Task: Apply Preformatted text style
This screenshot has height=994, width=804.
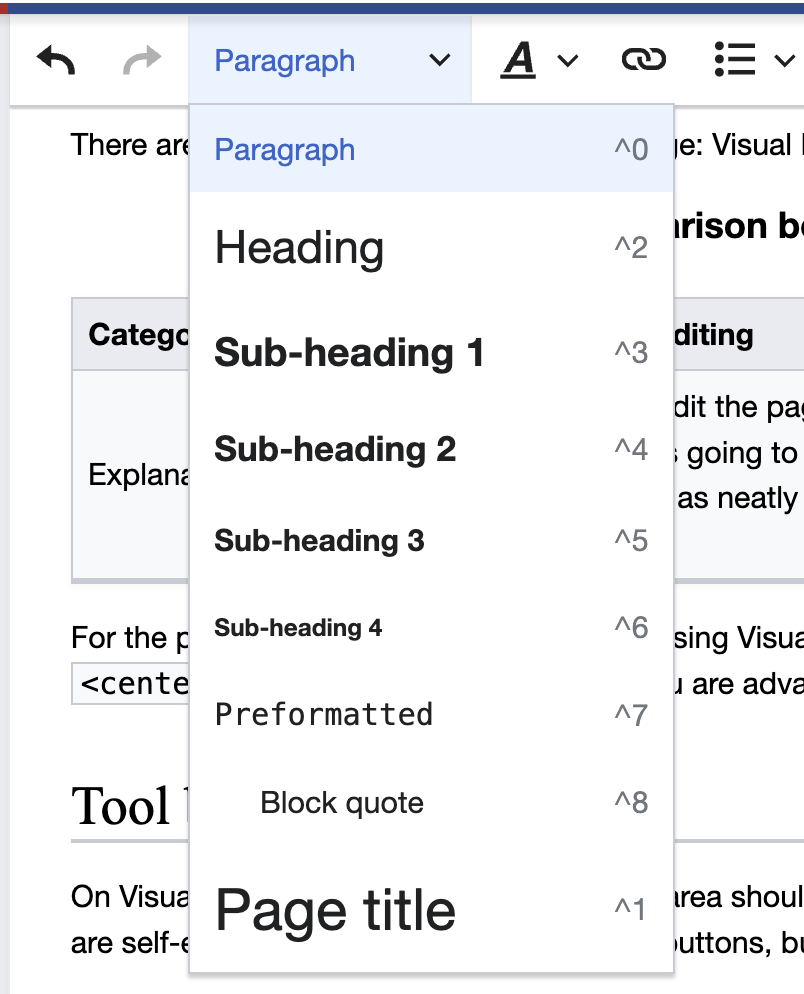Action: tap(324, 715)
